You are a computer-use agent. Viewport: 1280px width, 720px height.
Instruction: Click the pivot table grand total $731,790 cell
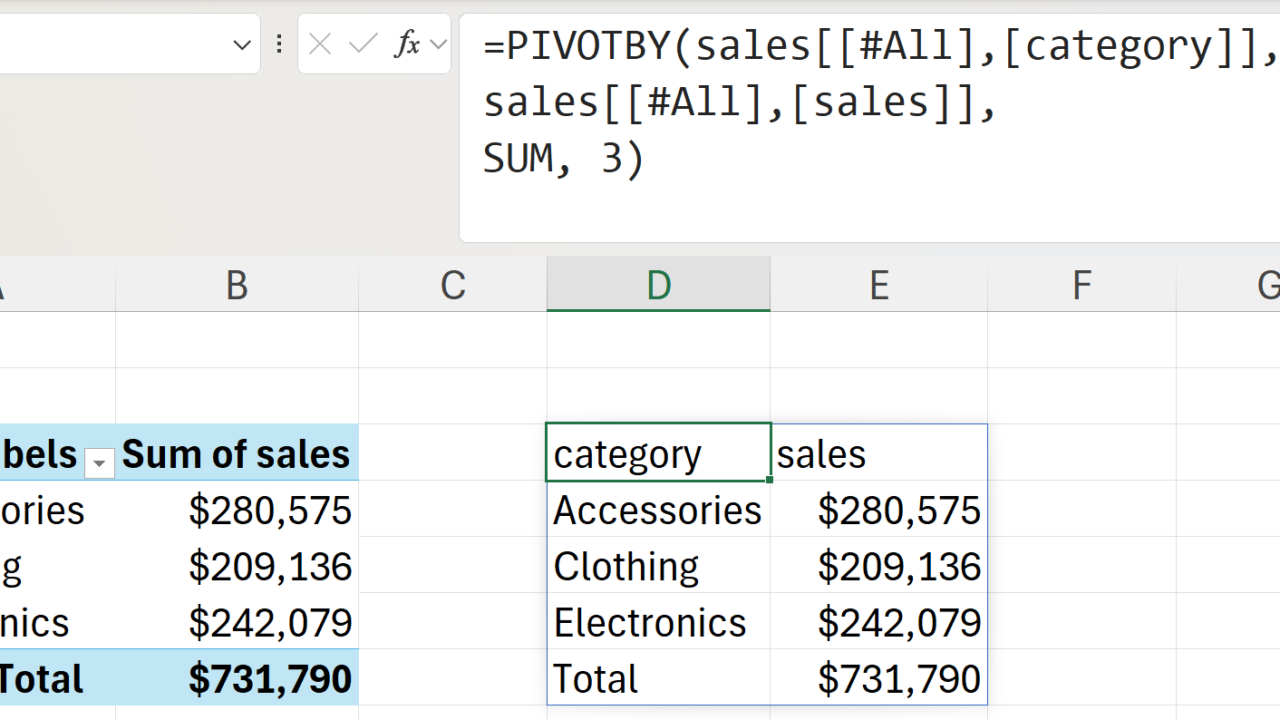236,679
